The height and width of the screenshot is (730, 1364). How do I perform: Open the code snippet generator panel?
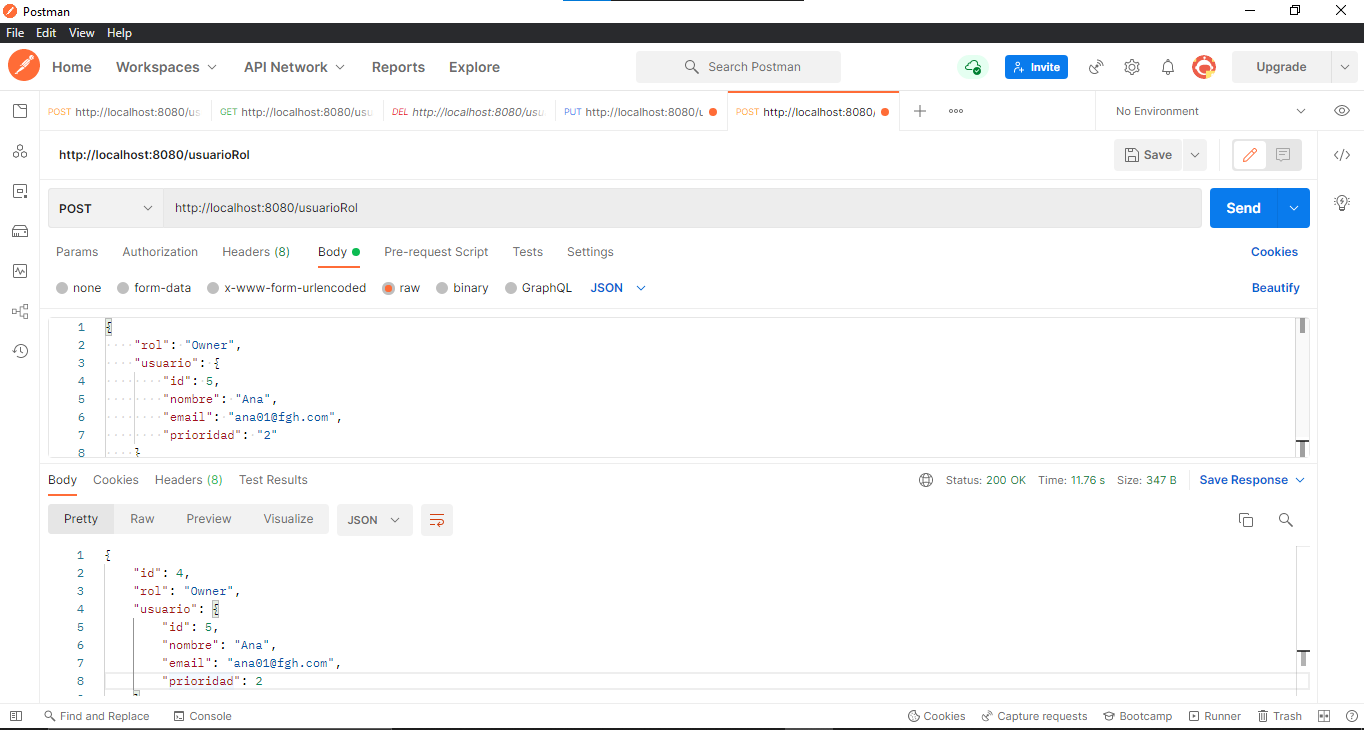pos(1342,155)
